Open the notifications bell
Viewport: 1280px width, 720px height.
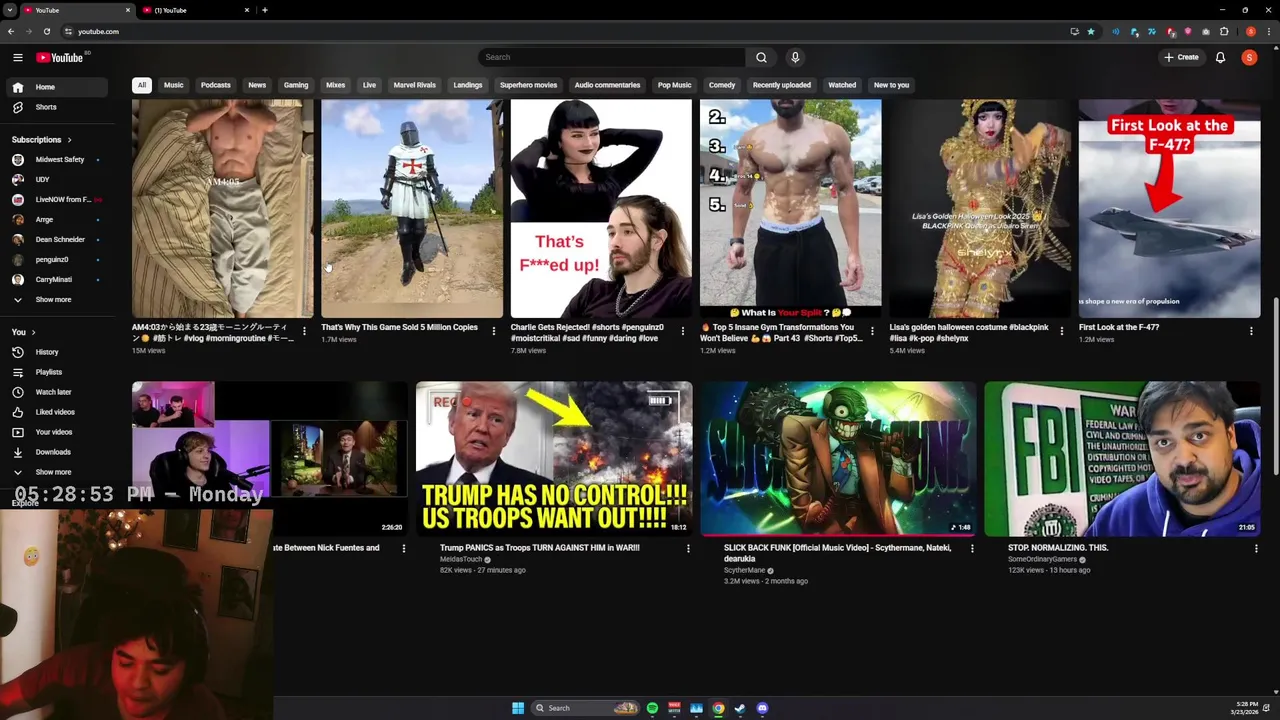coord(1220,57)
